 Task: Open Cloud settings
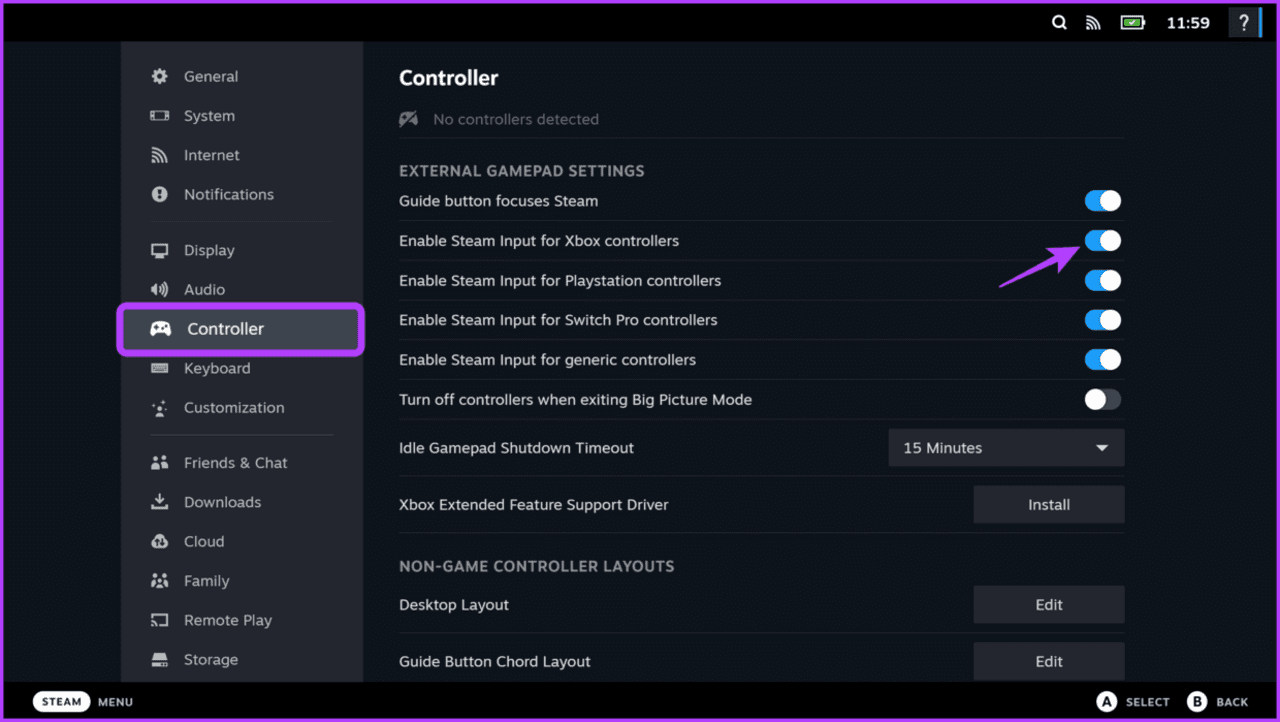point(241,541)
